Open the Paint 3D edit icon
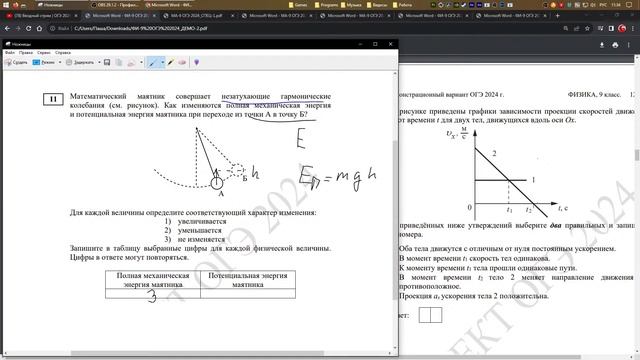This screenshot has width=640, height=360. (x=197, y=62)
